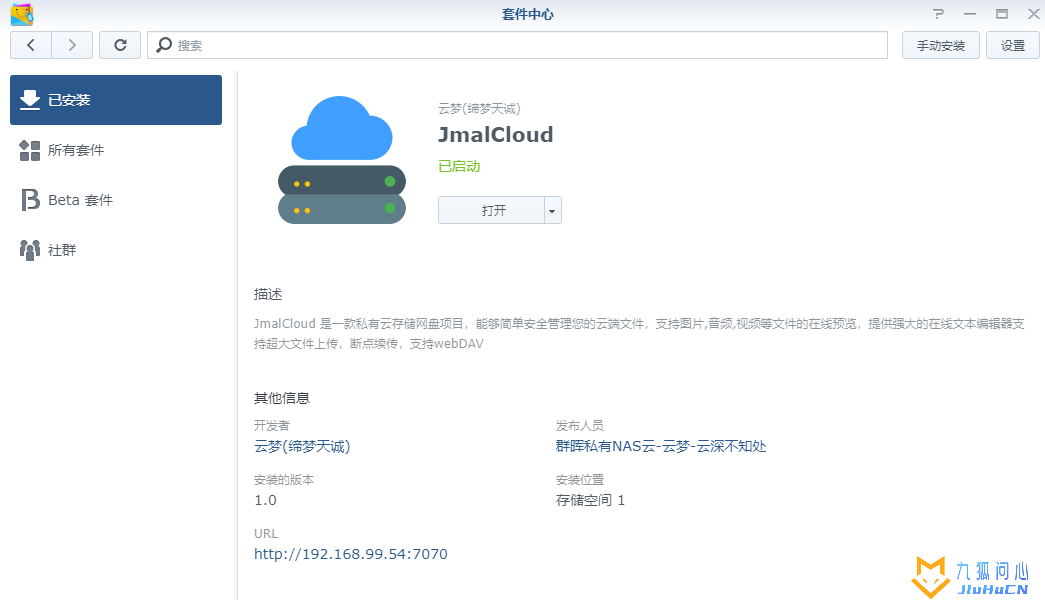Screen dimensions: 1045x600
Task: Refresh the package list
Action: point(120,45)
